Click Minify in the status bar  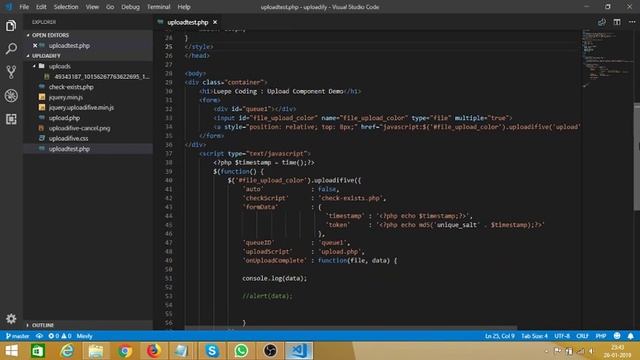pos(84,336)
